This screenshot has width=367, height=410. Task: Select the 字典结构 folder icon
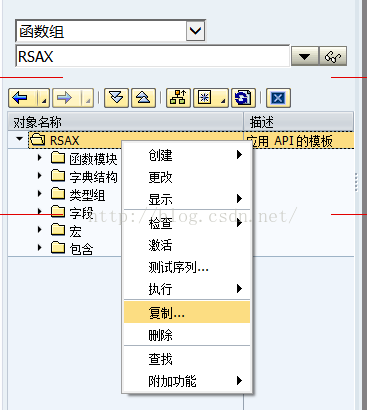[x=58, y=176]
